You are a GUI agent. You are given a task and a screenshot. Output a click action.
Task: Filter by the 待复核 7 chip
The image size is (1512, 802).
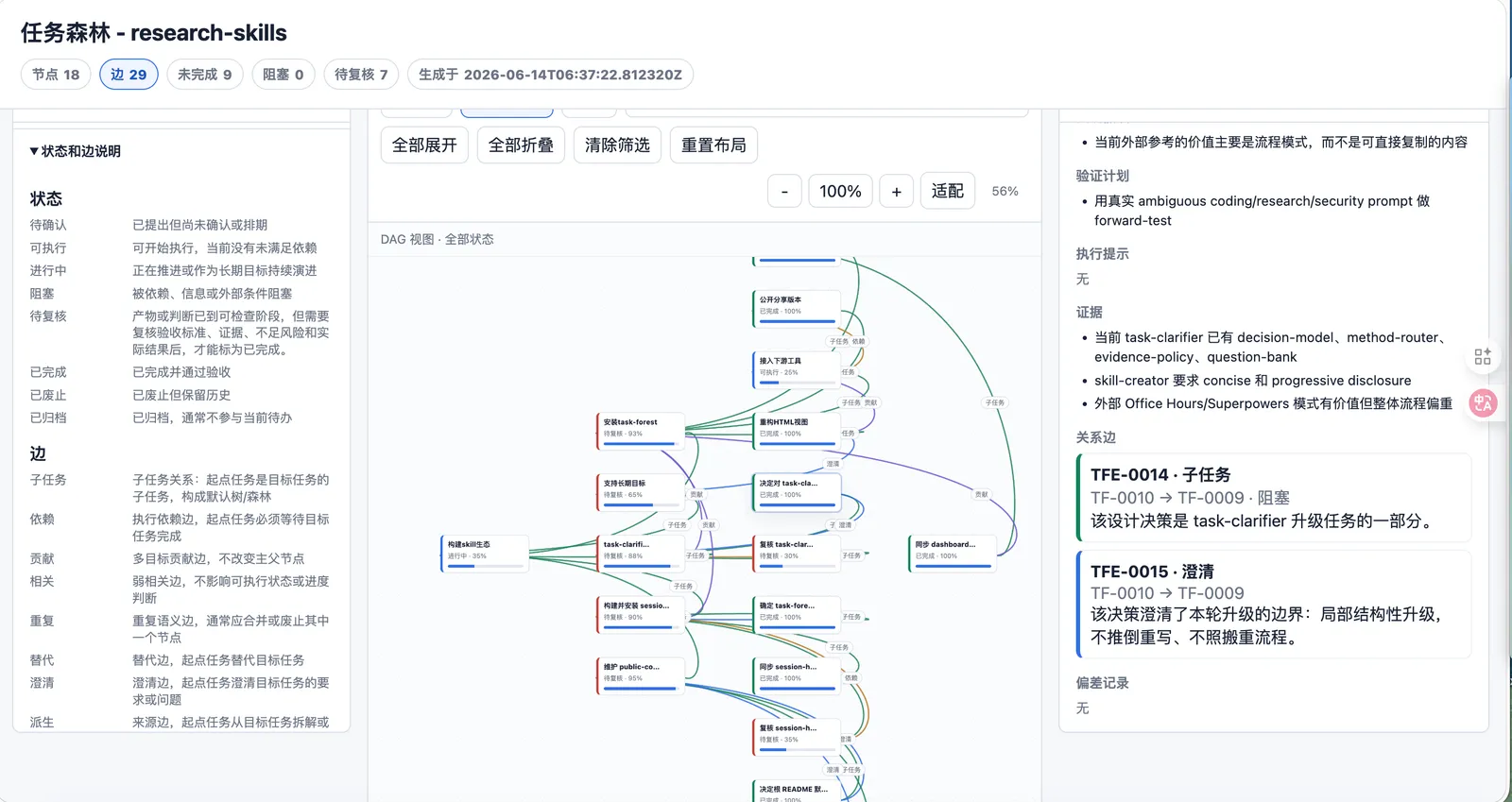[361, 75]
